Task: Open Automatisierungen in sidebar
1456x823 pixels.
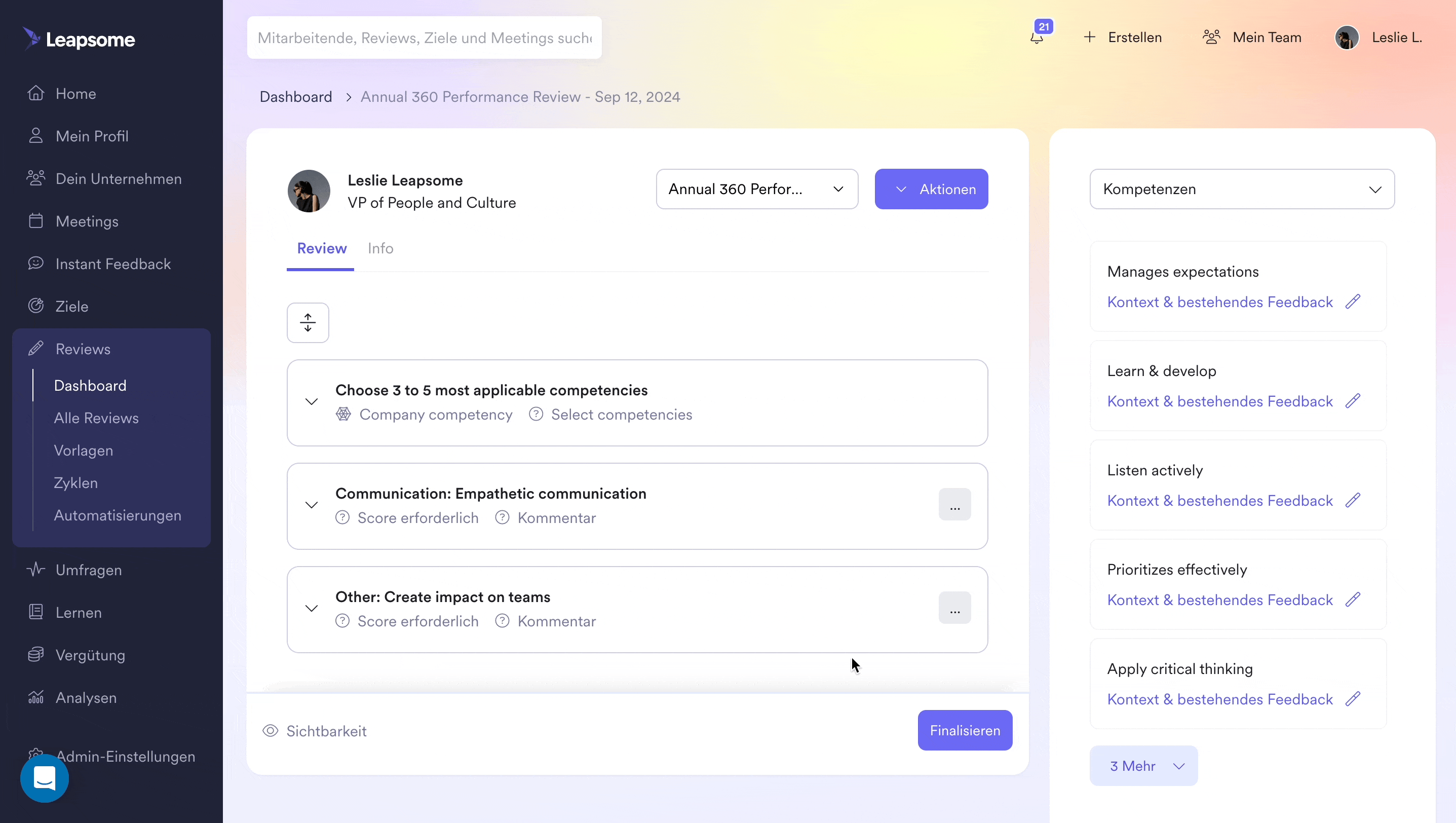Action: coord(118,515)
